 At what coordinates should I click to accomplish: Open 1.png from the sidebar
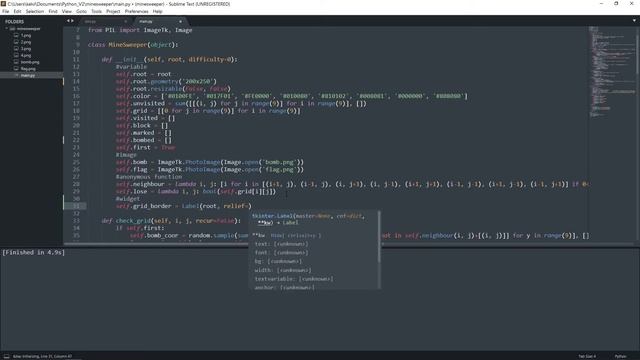pos(26,36)
